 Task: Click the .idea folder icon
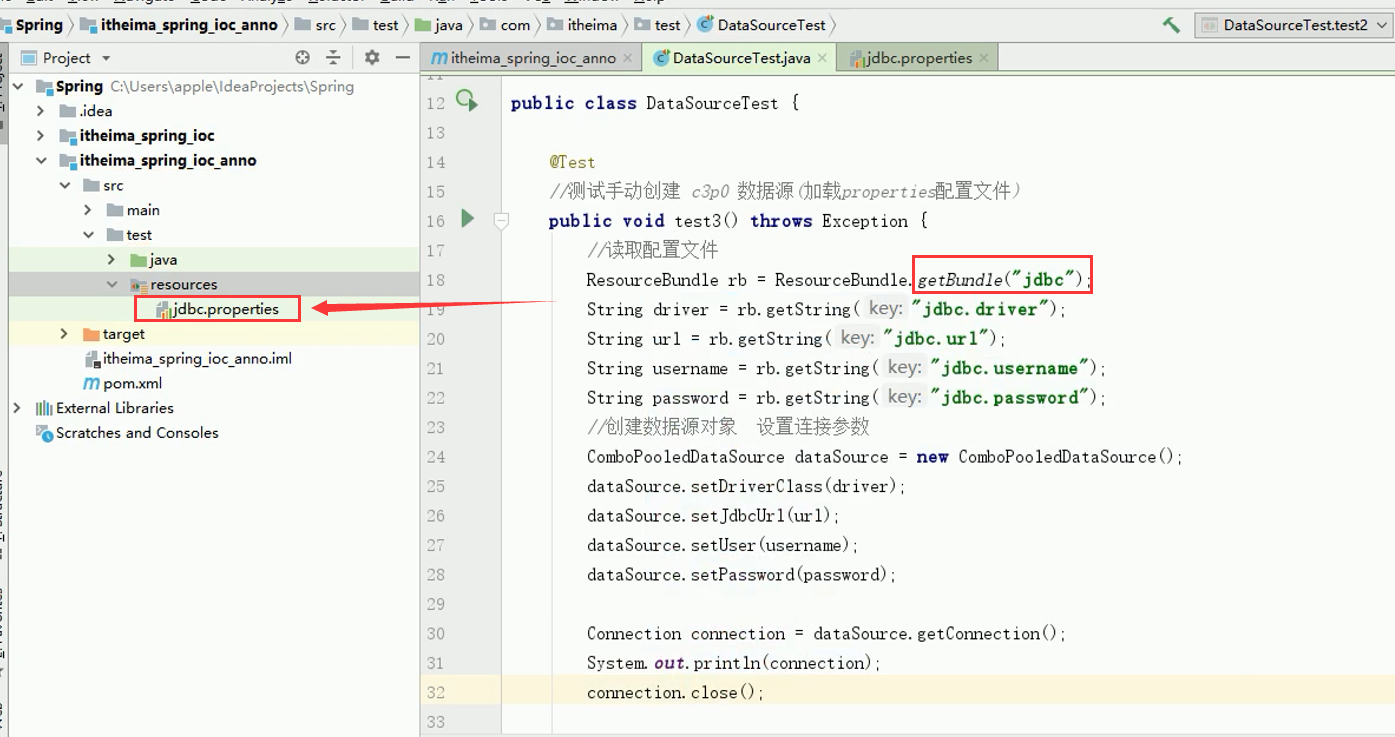pyautogui.click(x=68, y=111)
